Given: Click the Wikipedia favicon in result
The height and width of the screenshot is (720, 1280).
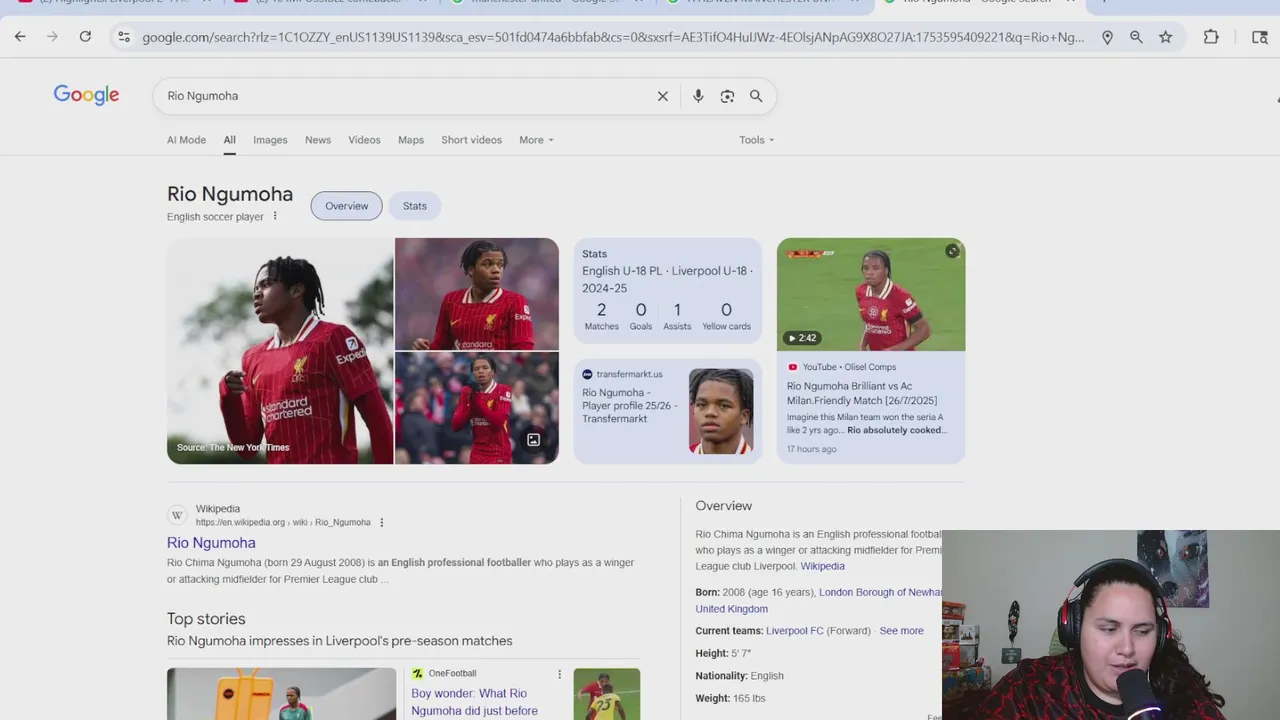Looking at the screenshot, I should pos(177,515).
